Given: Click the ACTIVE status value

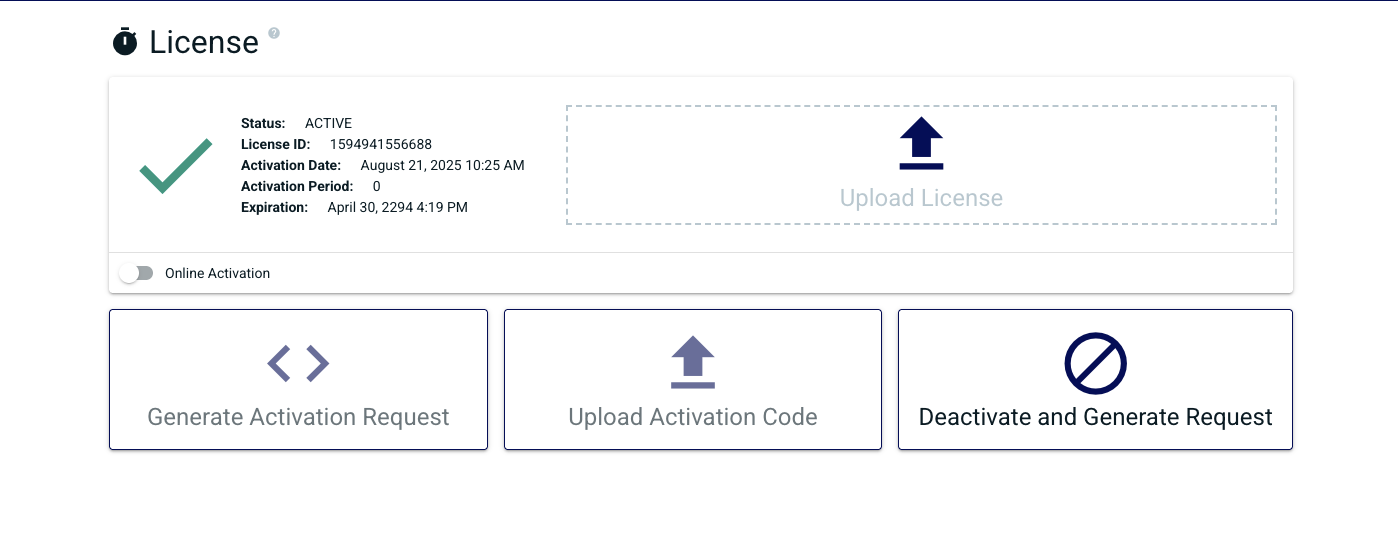Looking at the screenshot, I should 328,123.
